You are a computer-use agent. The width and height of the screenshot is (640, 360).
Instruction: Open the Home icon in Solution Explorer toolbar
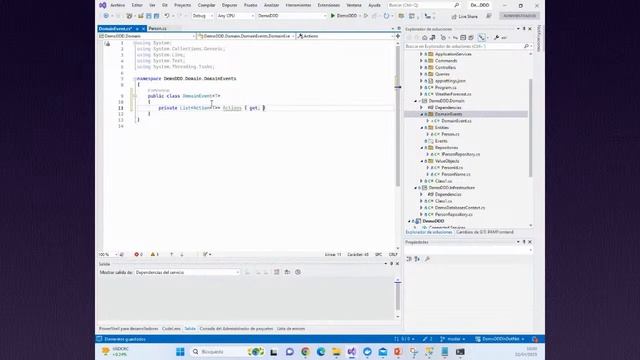coord(424,38)
